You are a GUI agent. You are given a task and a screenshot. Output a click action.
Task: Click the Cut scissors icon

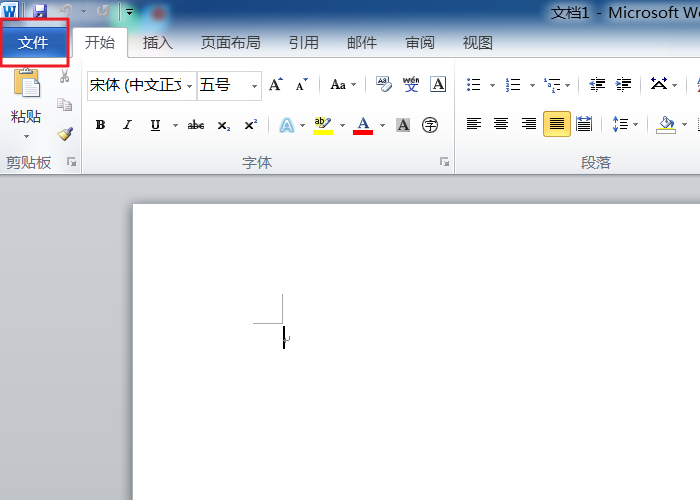[x=65, y=76]
